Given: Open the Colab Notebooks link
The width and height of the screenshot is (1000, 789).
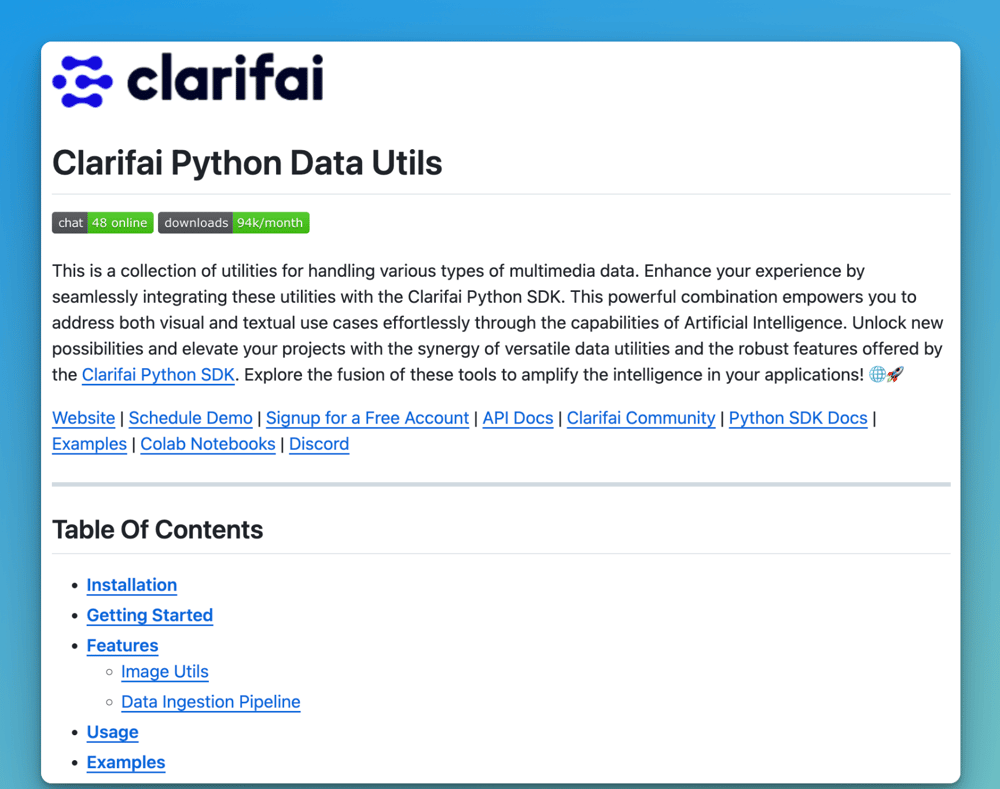Looking at the screenshot, I should [207, 444].
